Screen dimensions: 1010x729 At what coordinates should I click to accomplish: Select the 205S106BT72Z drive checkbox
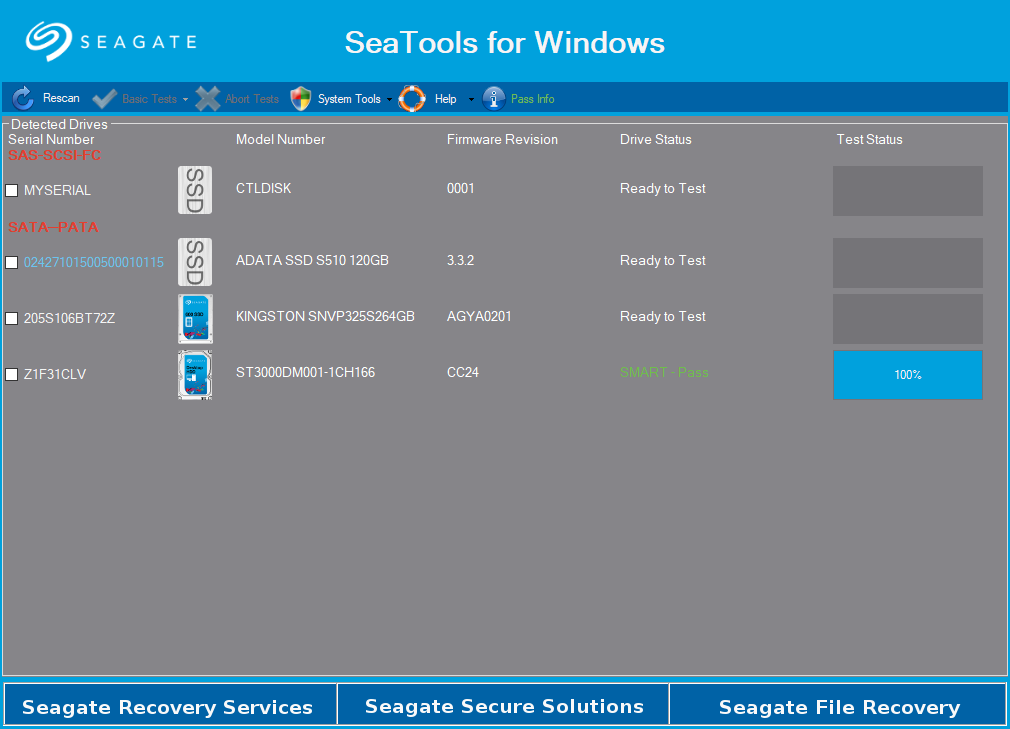[12, 319]
